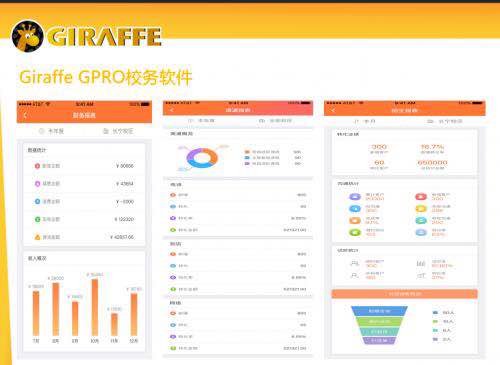Tap back arrow on left phone screen
500x365 pixels.
pos(25,115)
